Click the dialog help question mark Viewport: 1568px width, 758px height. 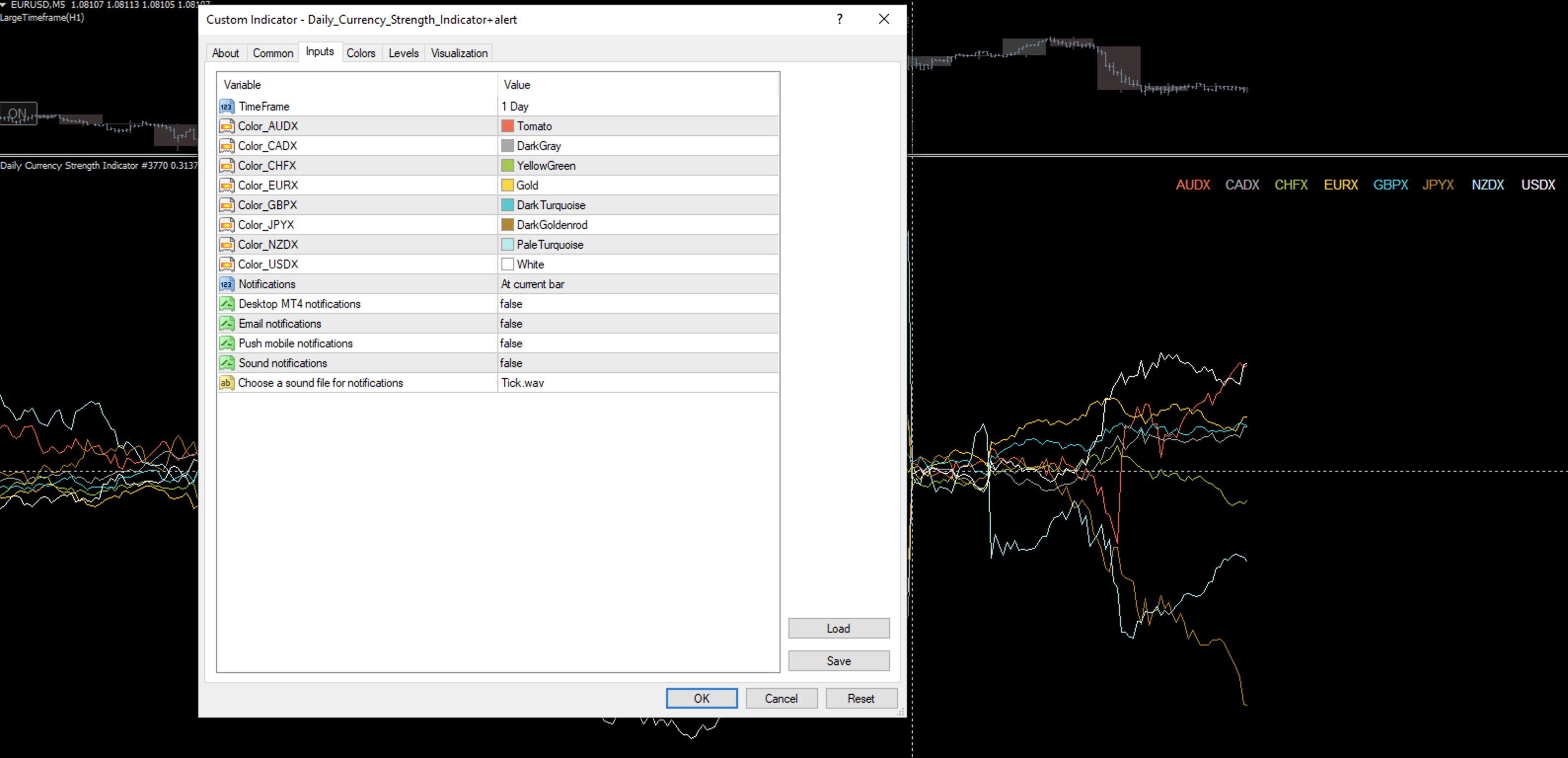[x=839, y=19]
